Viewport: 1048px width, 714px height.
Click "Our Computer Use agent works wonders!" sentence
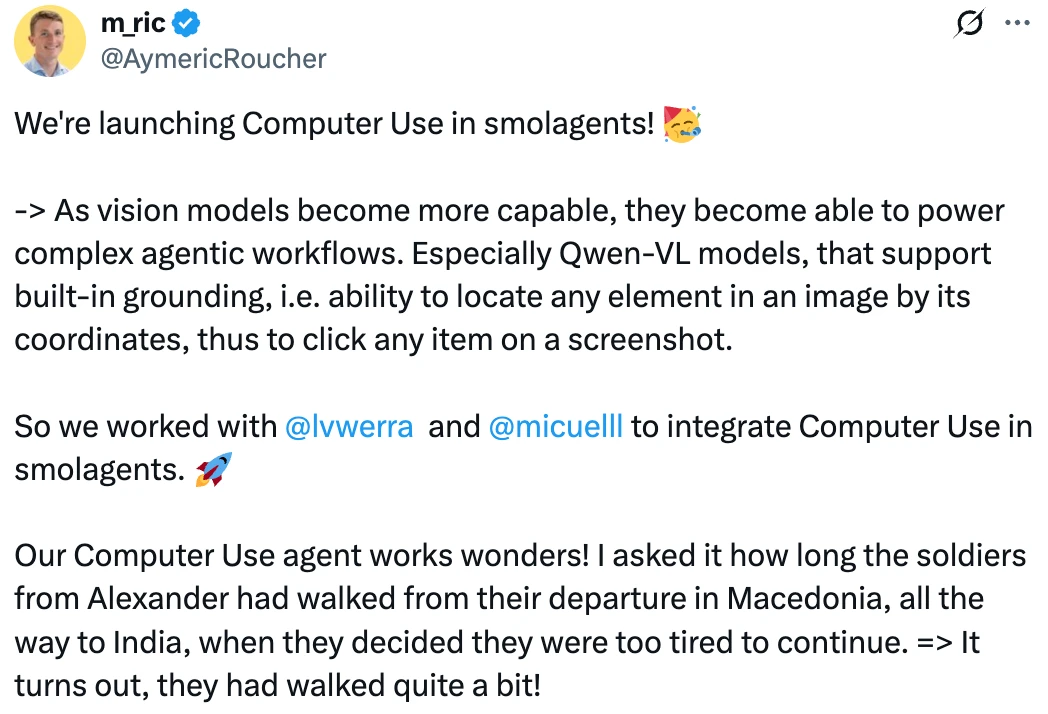[302, 556]
